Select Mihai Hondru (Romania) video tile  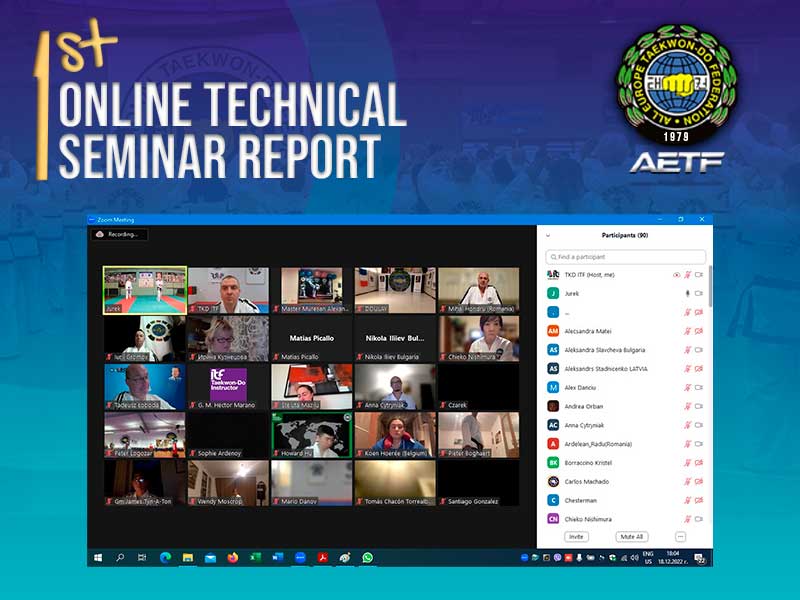click(x=479, y=290)
